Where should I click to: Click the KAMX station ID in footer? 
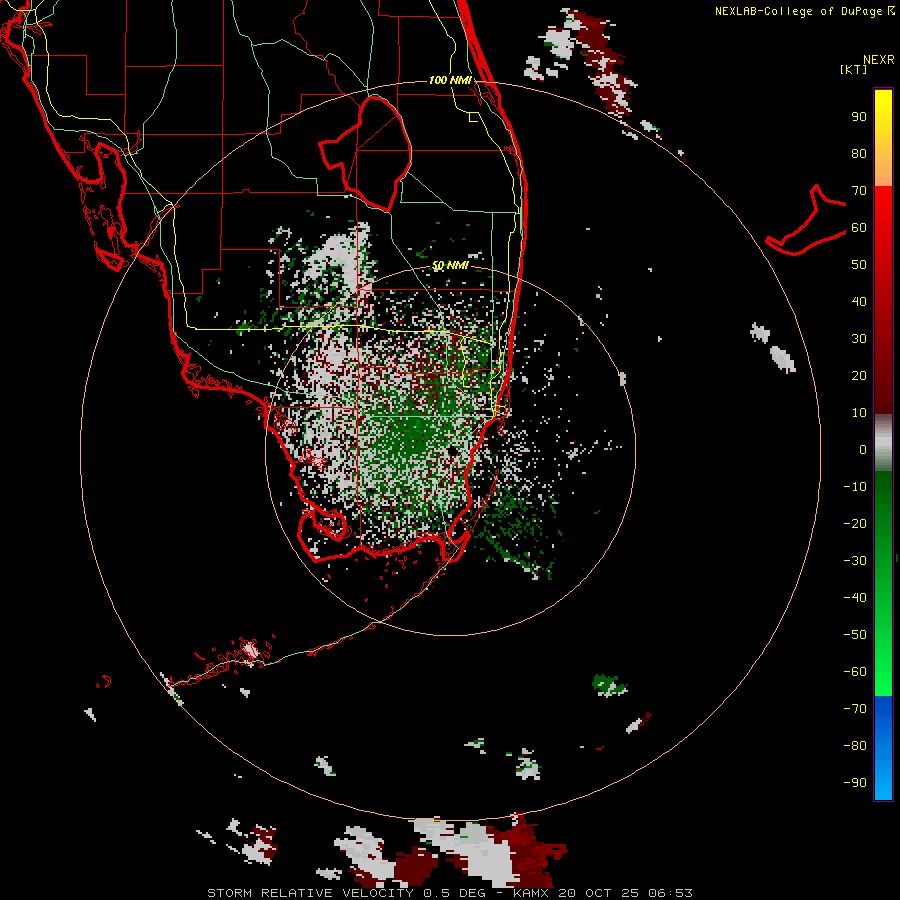[x=531, y=893]
